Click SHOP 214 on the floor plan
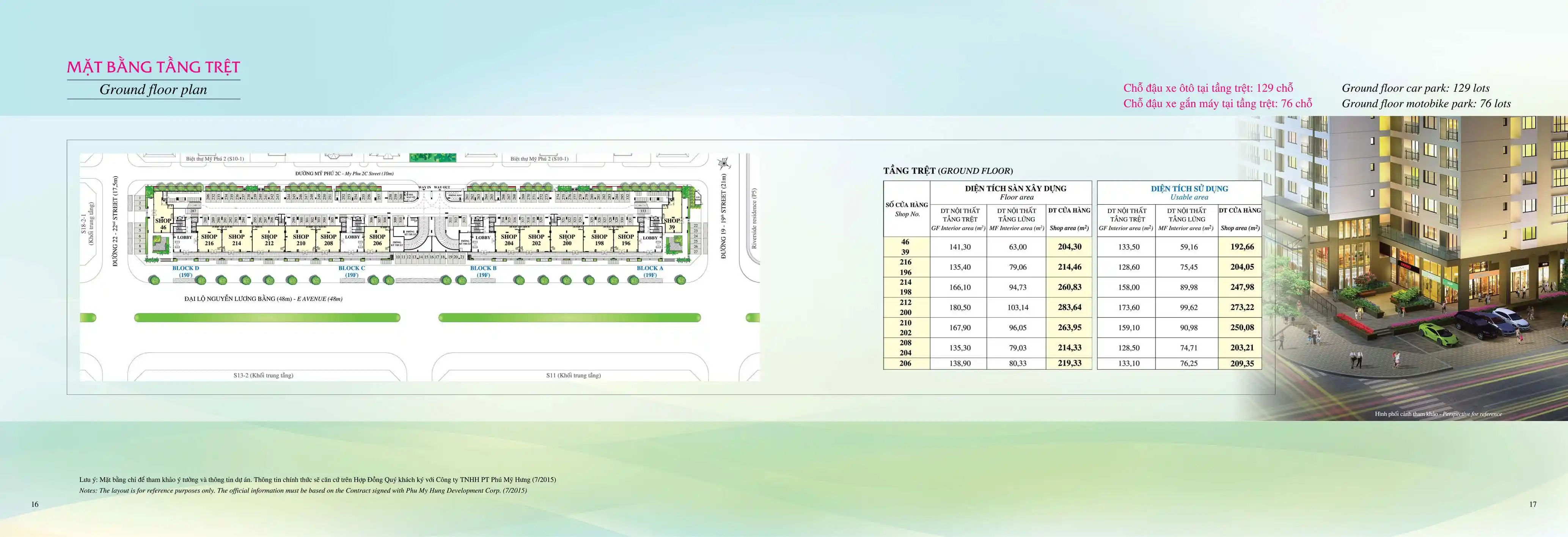This screenshot has width=1568, height=537. point(237,240)
